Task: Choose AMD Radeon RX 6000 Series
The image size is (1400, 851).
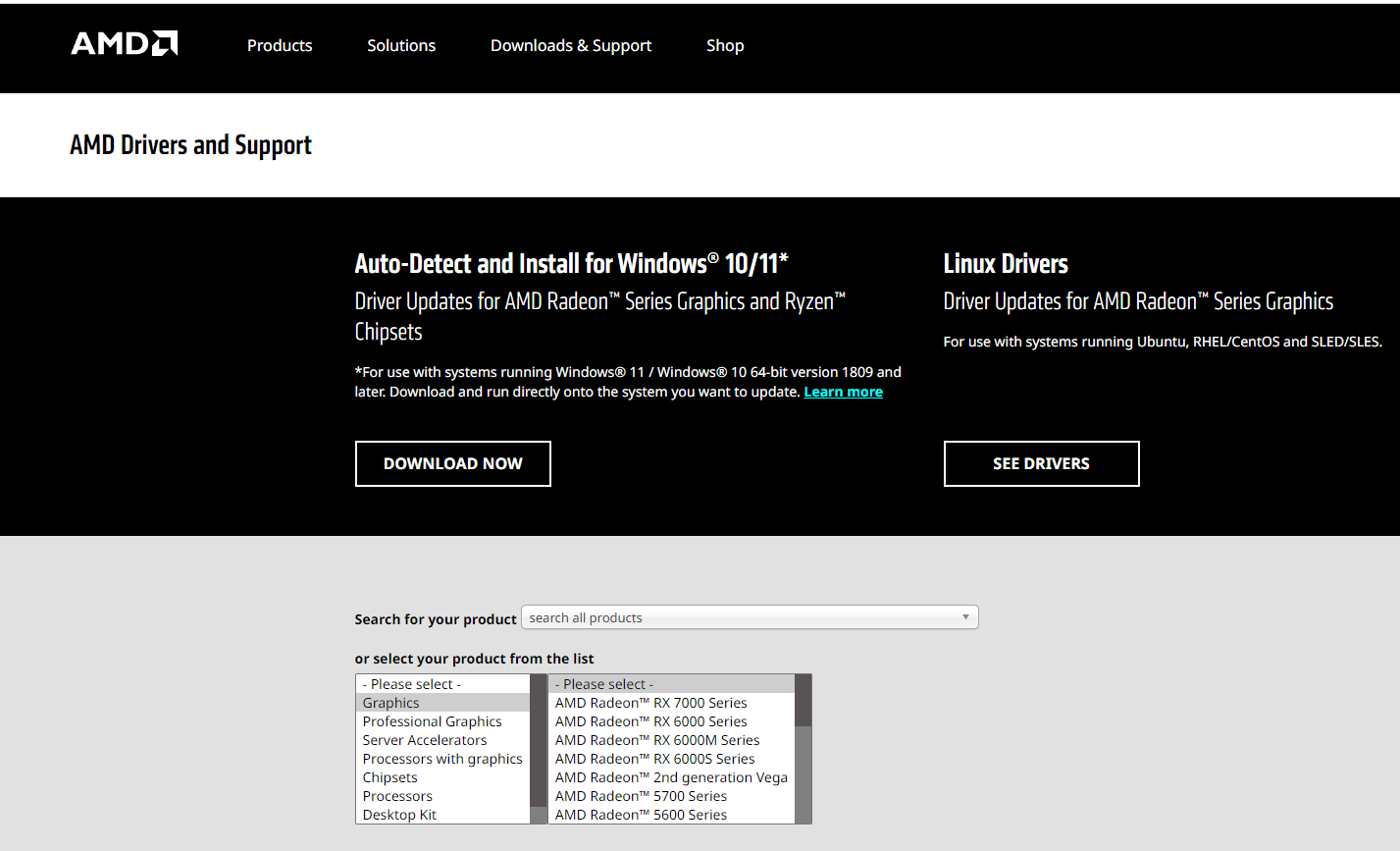Action: coord(671,721)
